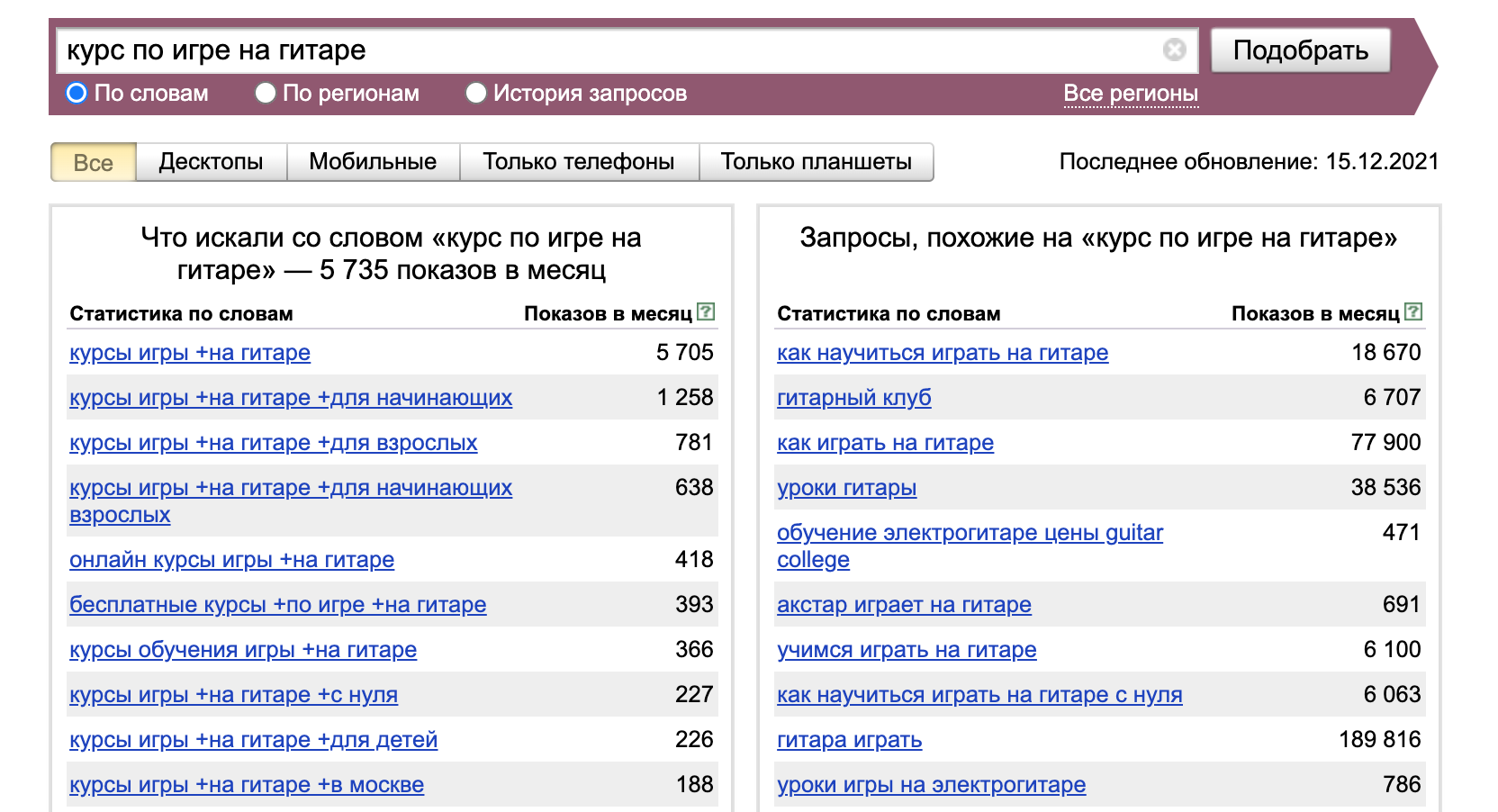
Task: Open link курсы игры +на гитаре
Action: pos(190,353)
